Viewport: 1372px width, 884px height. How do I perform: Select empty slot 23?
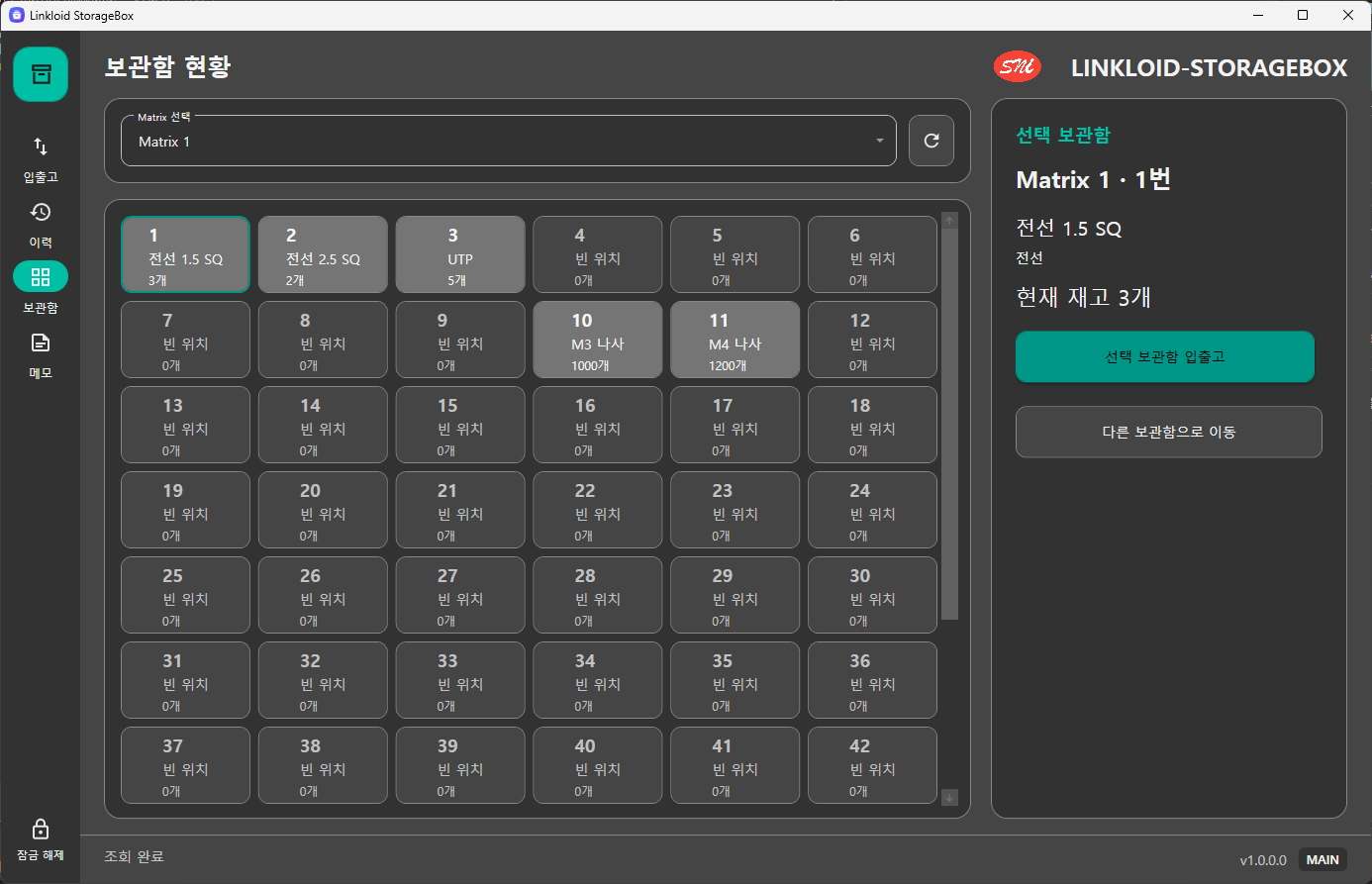(735, 510)
